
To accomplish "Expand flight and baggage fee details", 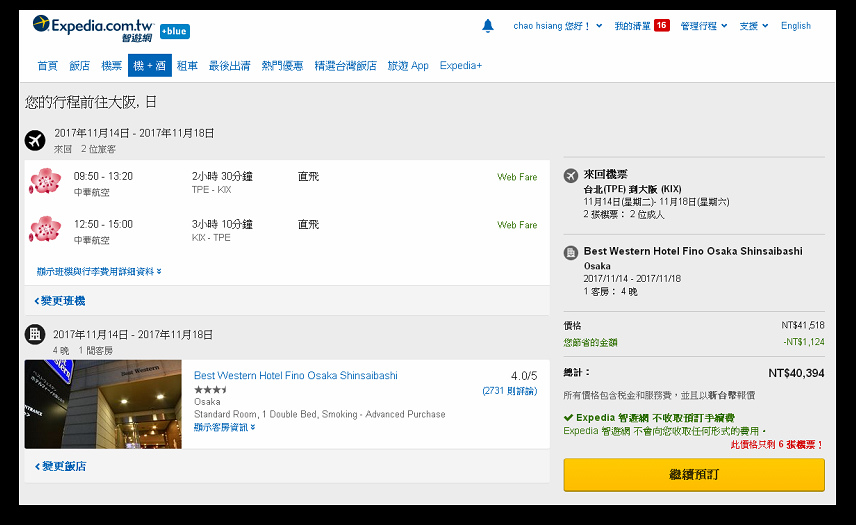I will [99, 271].
